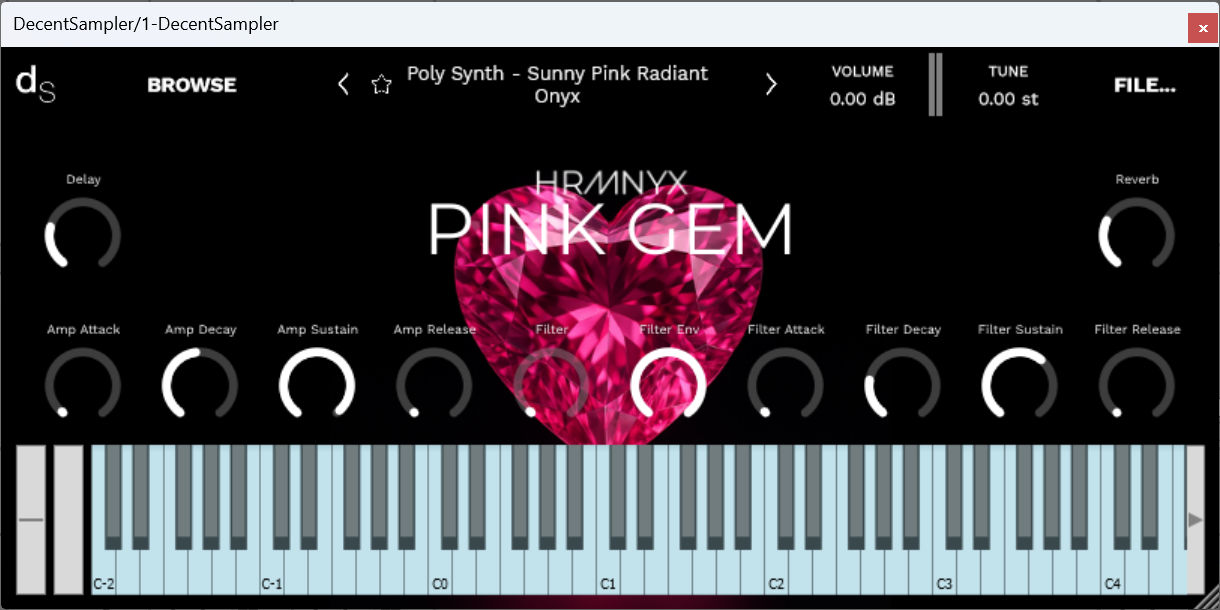Click the Amp Attack knob

click(83, 386)
